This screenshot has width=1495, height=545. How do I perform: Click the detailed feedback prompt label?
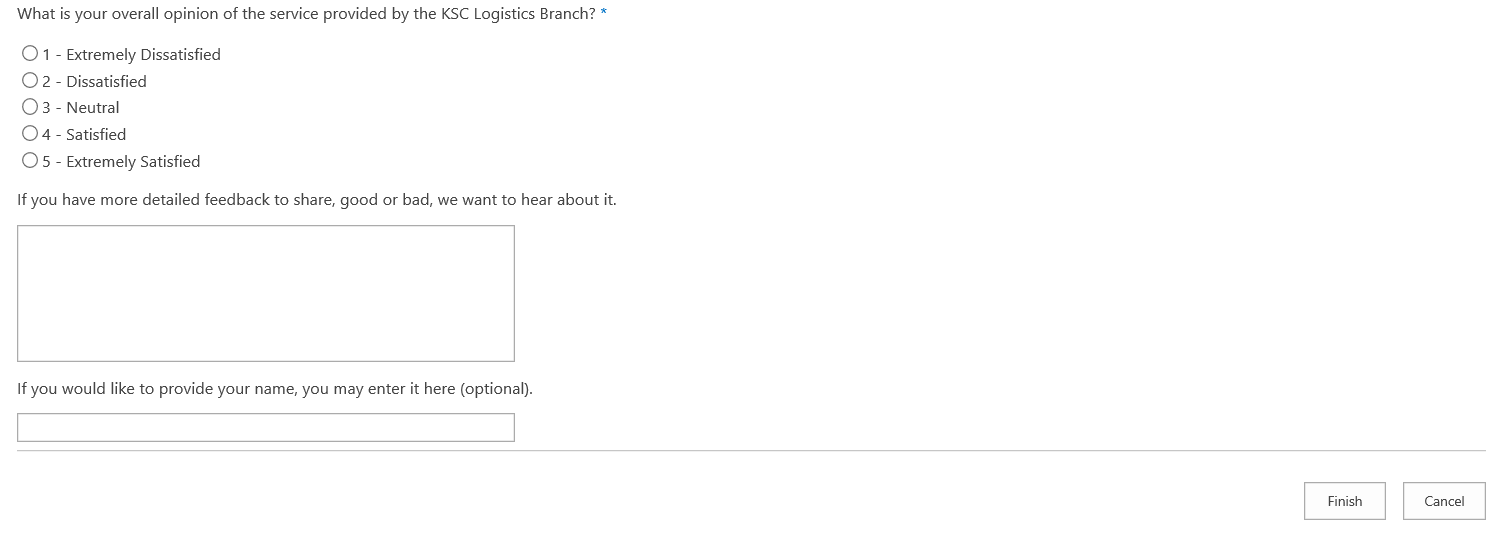click(317, 200)
